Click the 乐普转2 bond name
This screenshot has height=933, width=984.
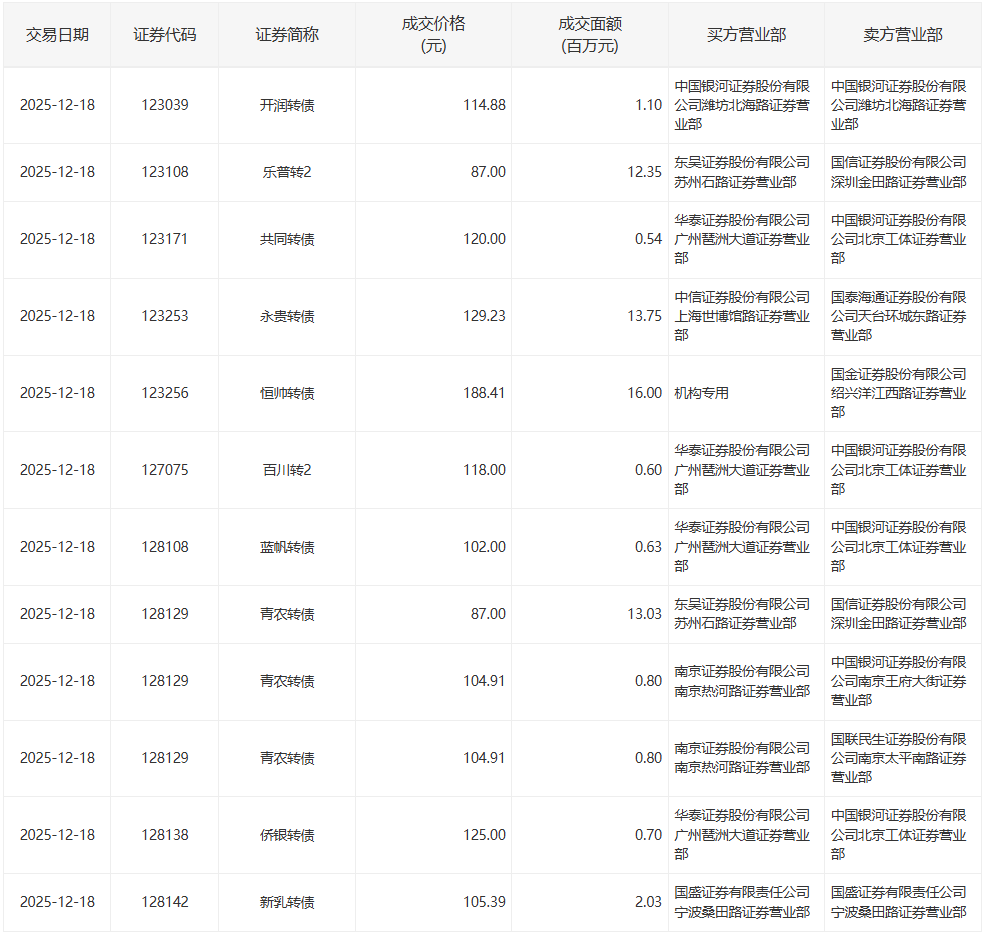287,172
